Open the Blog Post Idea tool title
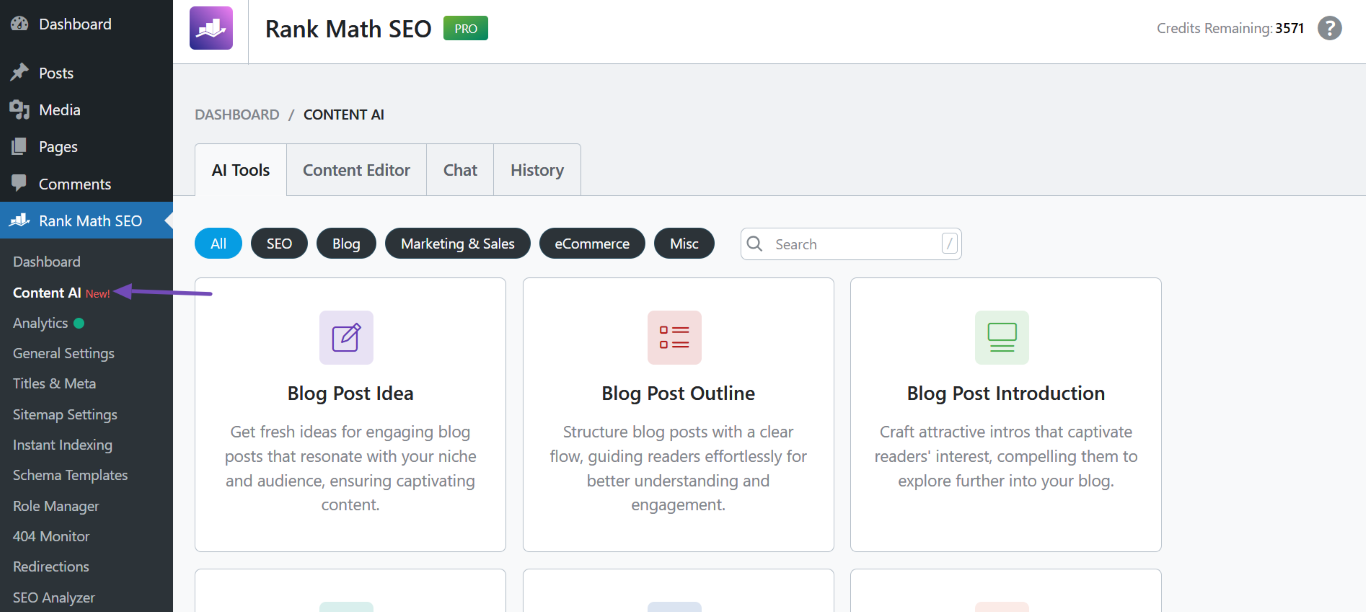The height and width of the screenshot is (612, 1366). click(350, 393)
